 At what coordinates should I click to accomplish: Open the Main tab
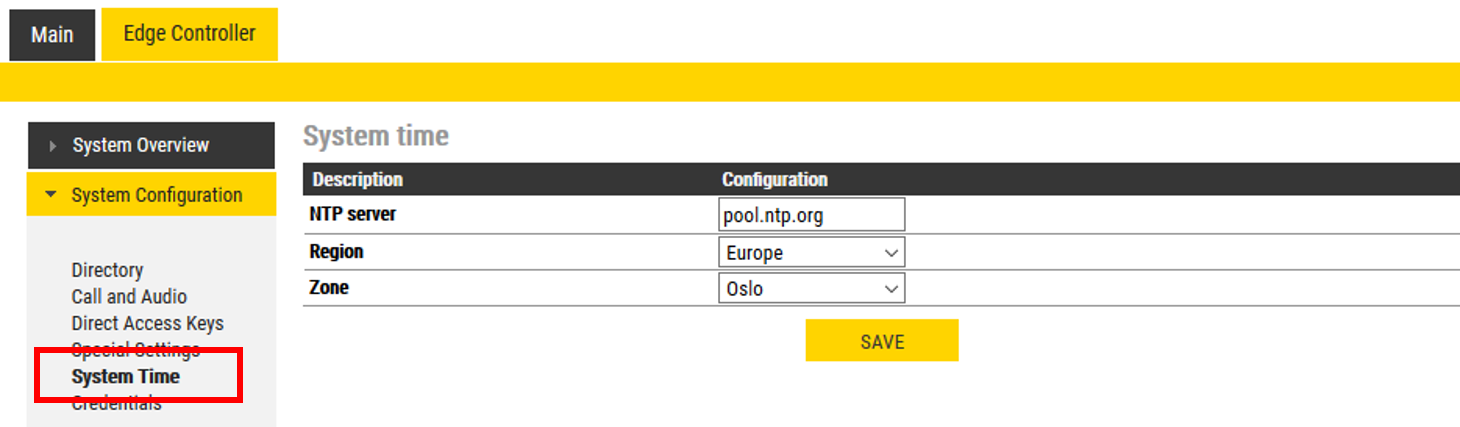(52, 35)
